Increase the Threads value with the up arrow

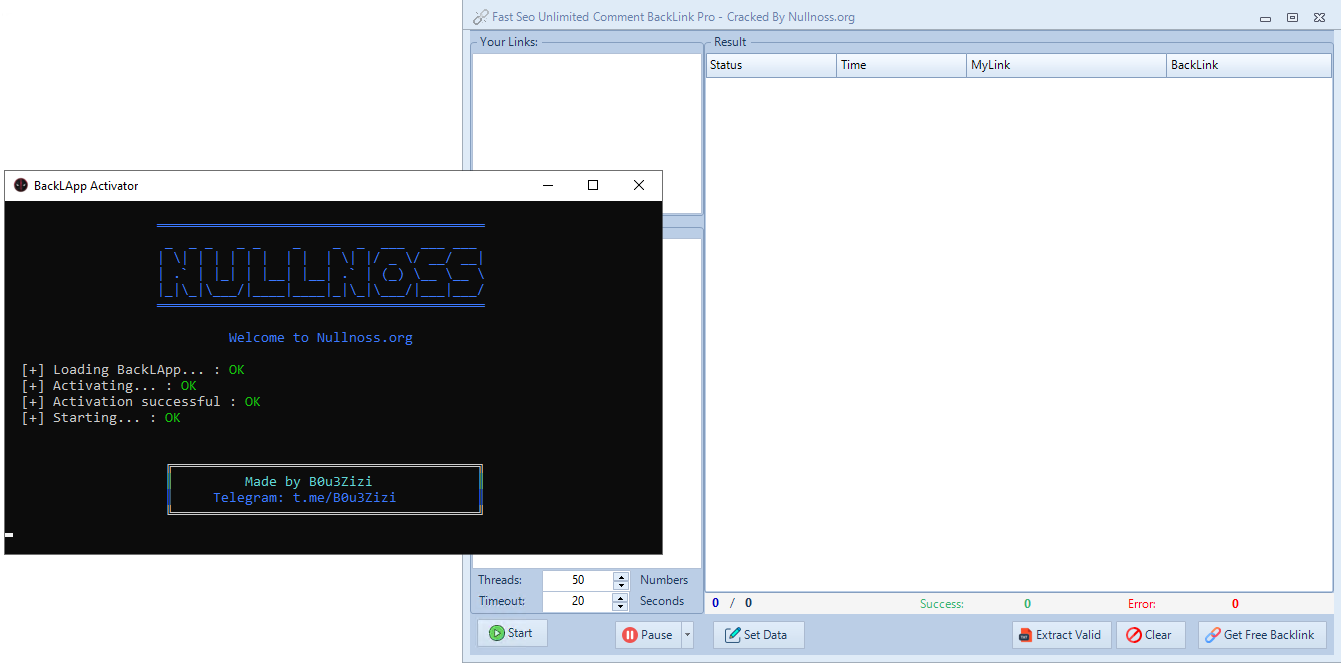coord(621,576)
